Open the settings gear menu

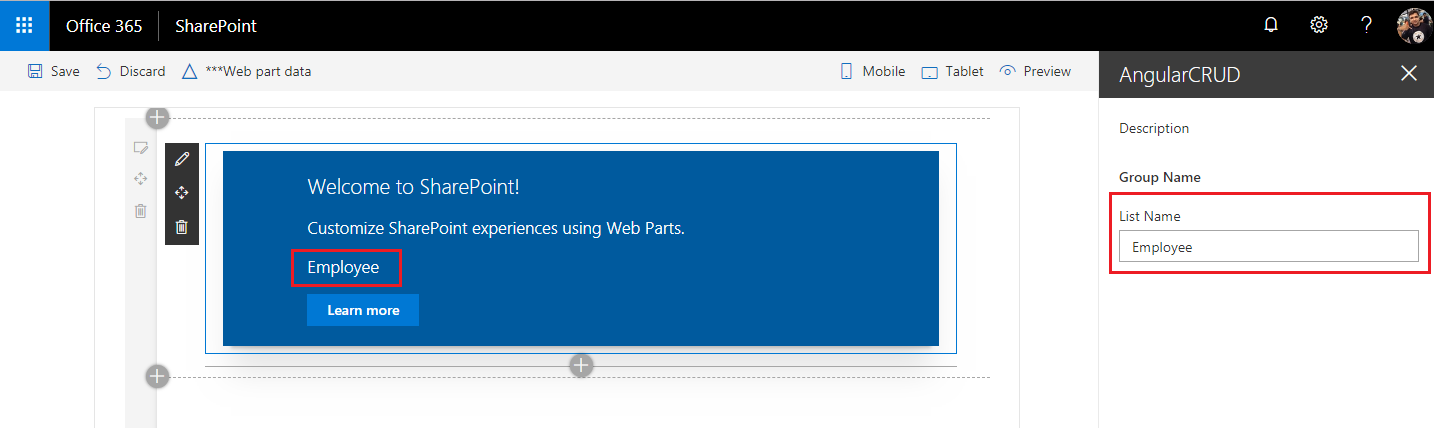pyautogui.click(x=1319, y=25)
